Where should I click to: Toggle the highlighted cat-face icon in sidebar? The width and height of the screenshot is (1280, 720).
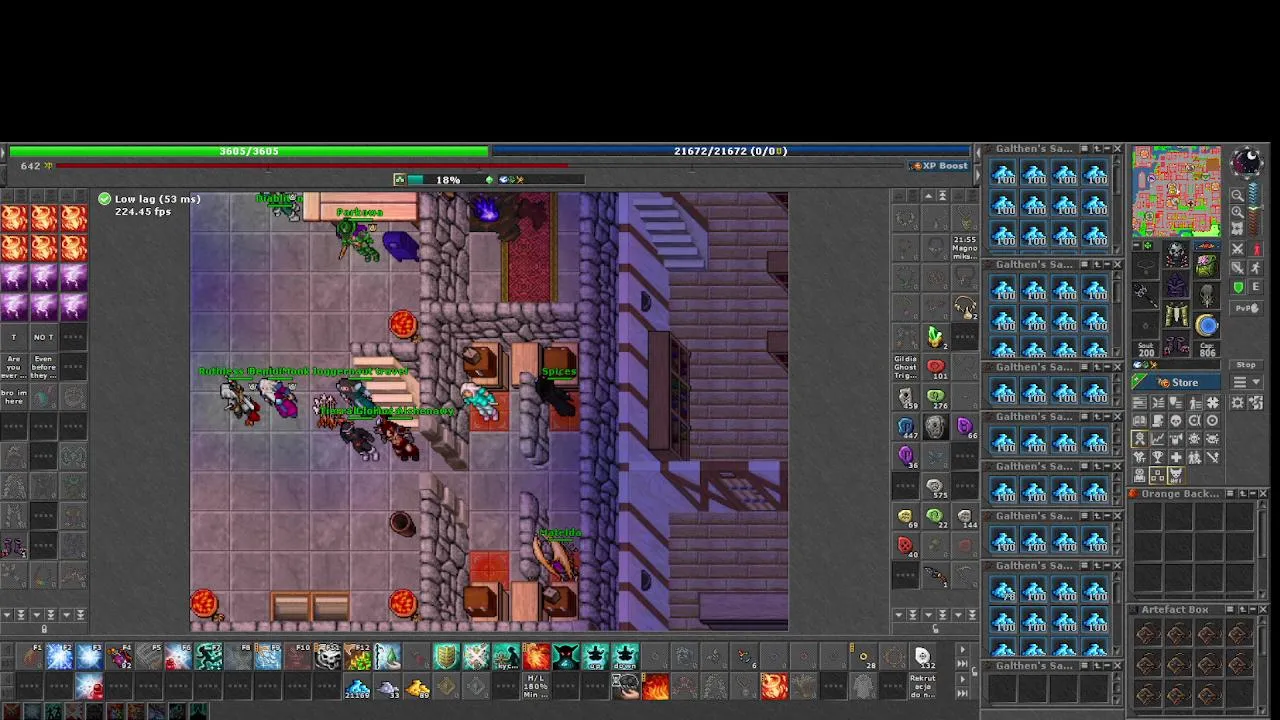pos(1176,474)
